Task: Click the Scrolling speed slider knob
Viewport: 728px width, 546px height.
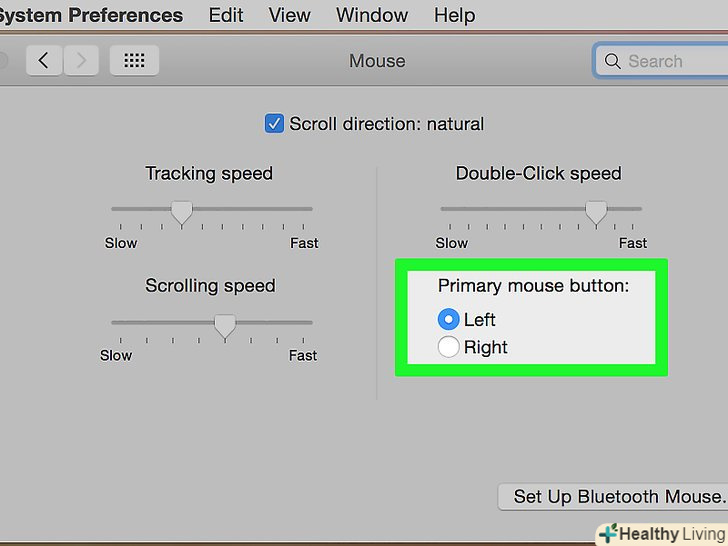Action: [x=225, y=325]
